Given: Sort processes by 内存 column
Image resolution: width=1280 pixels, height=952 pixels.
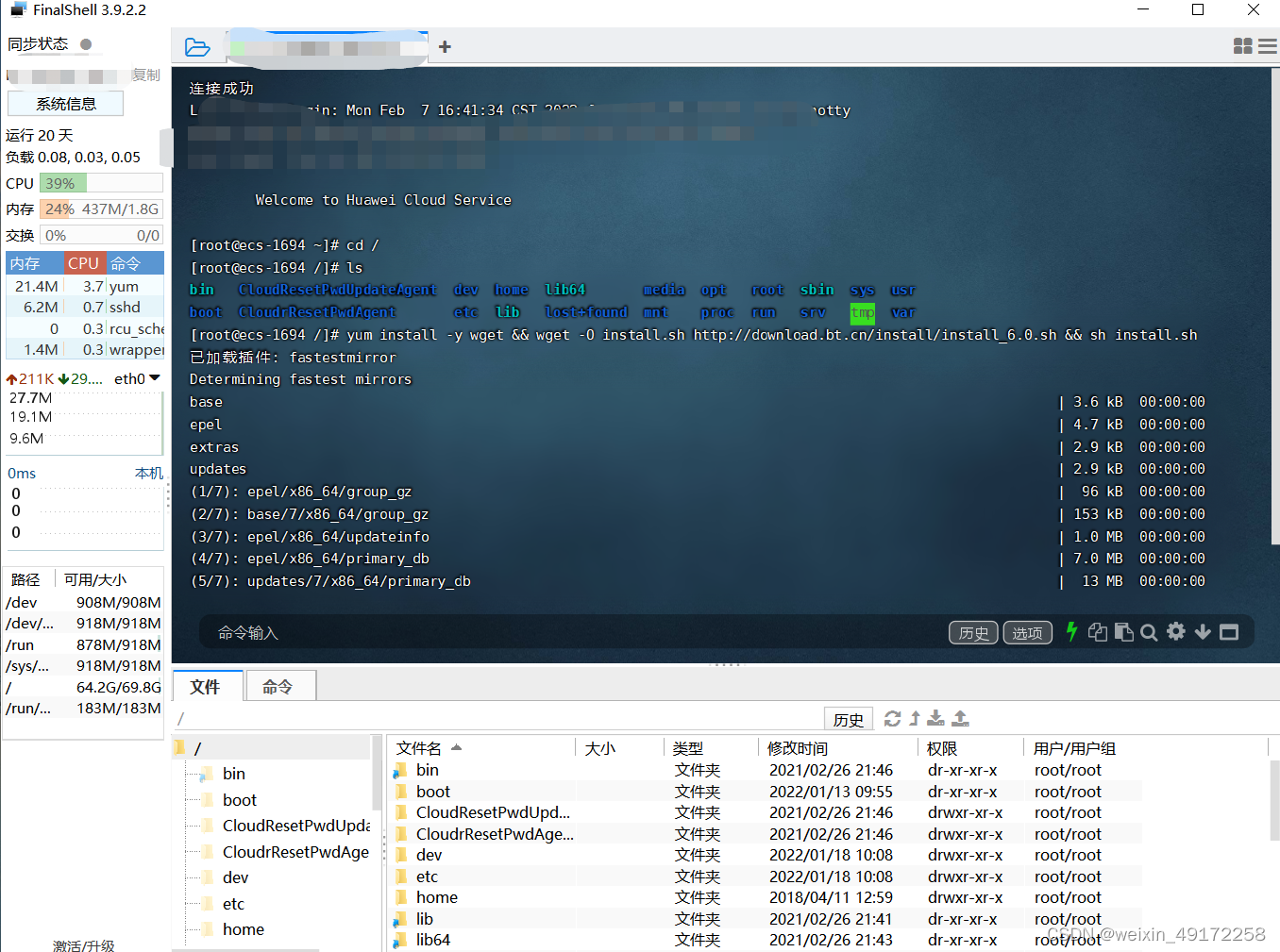Looking at the screenshot, I should coord(35,263).
